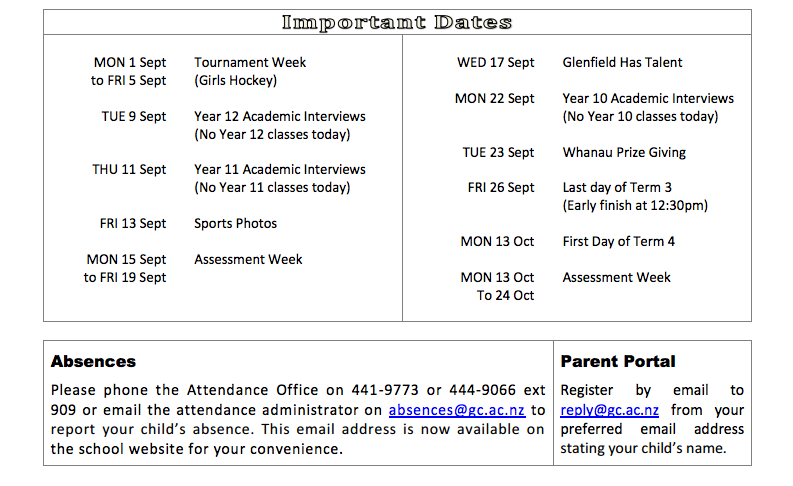793x486 pixels.
Task: Click the WED 17 Sept date
Action: (x=496, y=63)
